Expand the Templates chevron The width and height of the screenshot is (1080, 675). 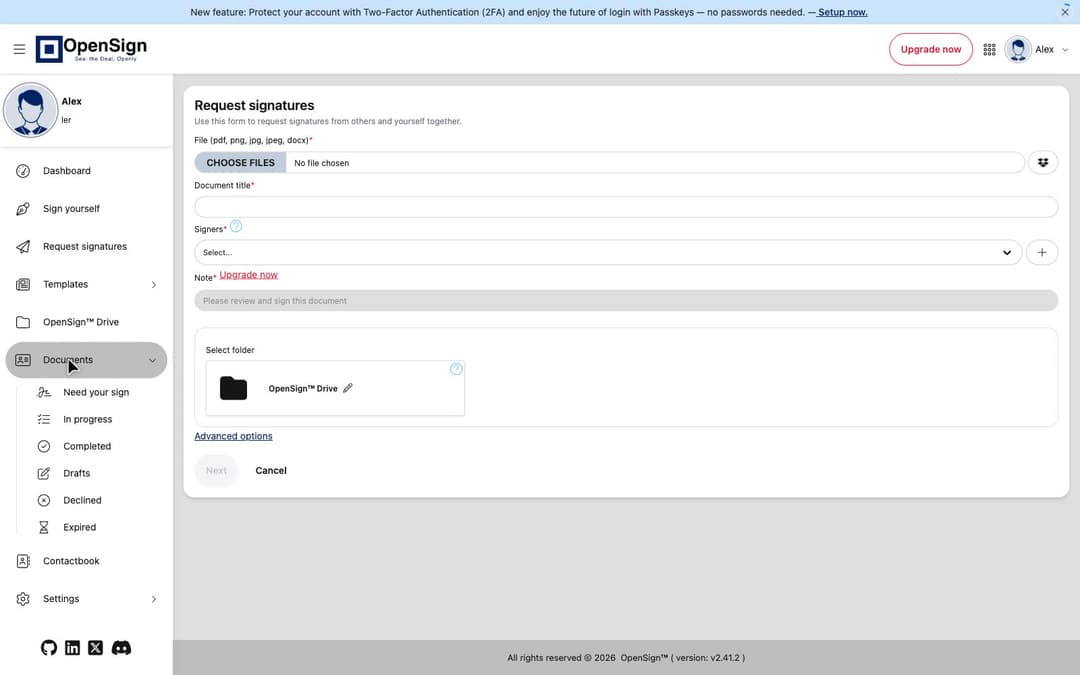coord(154,284)
